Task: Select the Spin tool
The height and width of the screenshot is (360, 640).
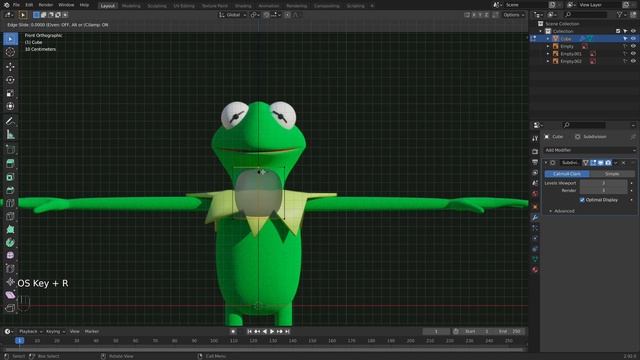Action: pos(10,243)
